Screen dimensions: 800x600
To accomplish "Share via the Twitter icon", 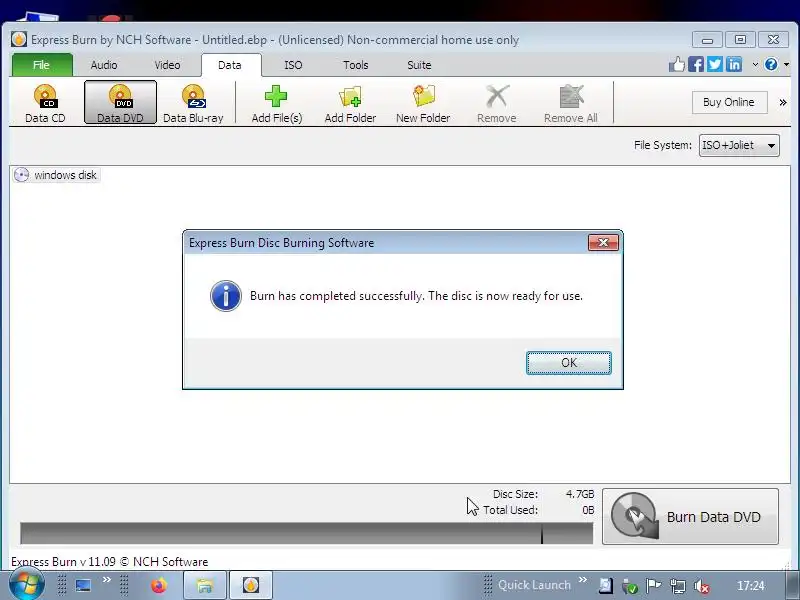I will [x=715, y=64].
